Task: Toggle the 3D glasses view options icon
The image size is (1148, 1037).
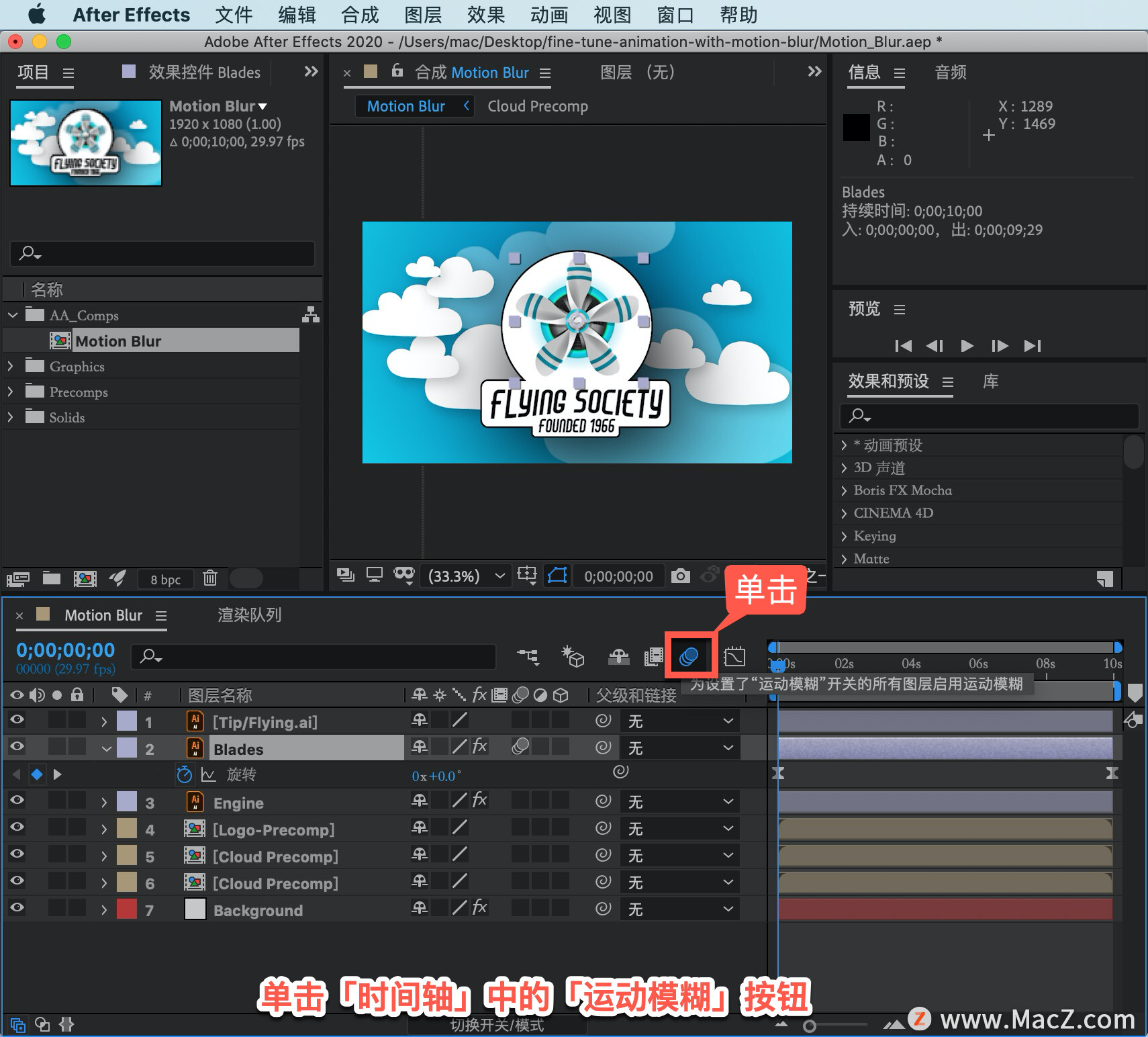Action: coord(404,575)
